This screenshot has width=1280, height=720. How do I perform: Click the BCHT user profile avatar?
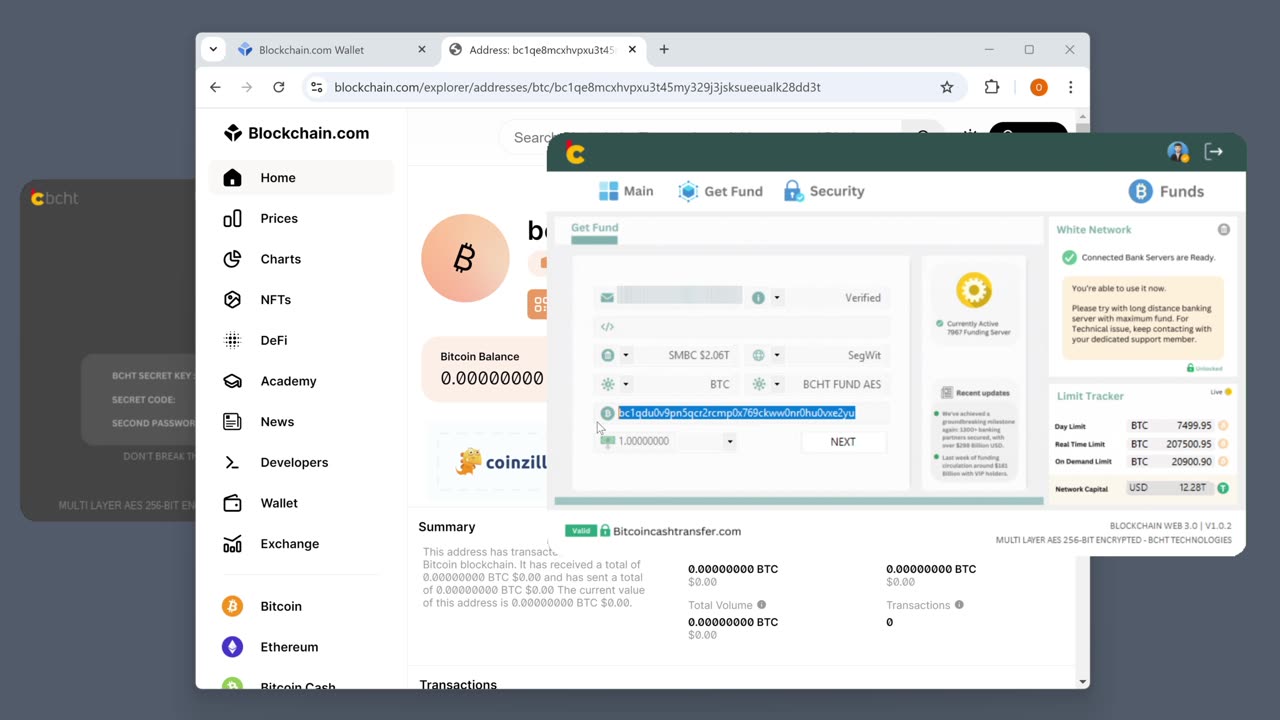(x=1178, y=152)
